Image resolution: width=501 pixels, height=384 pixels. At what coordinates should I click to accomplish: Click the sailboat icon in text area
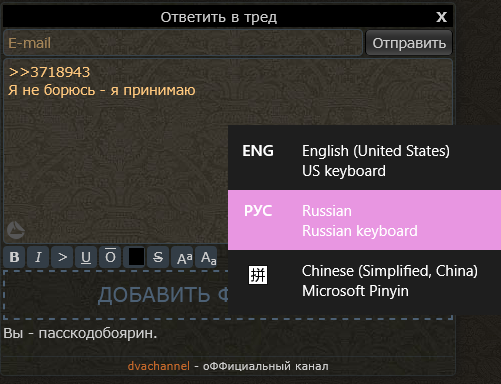point(16,230)
